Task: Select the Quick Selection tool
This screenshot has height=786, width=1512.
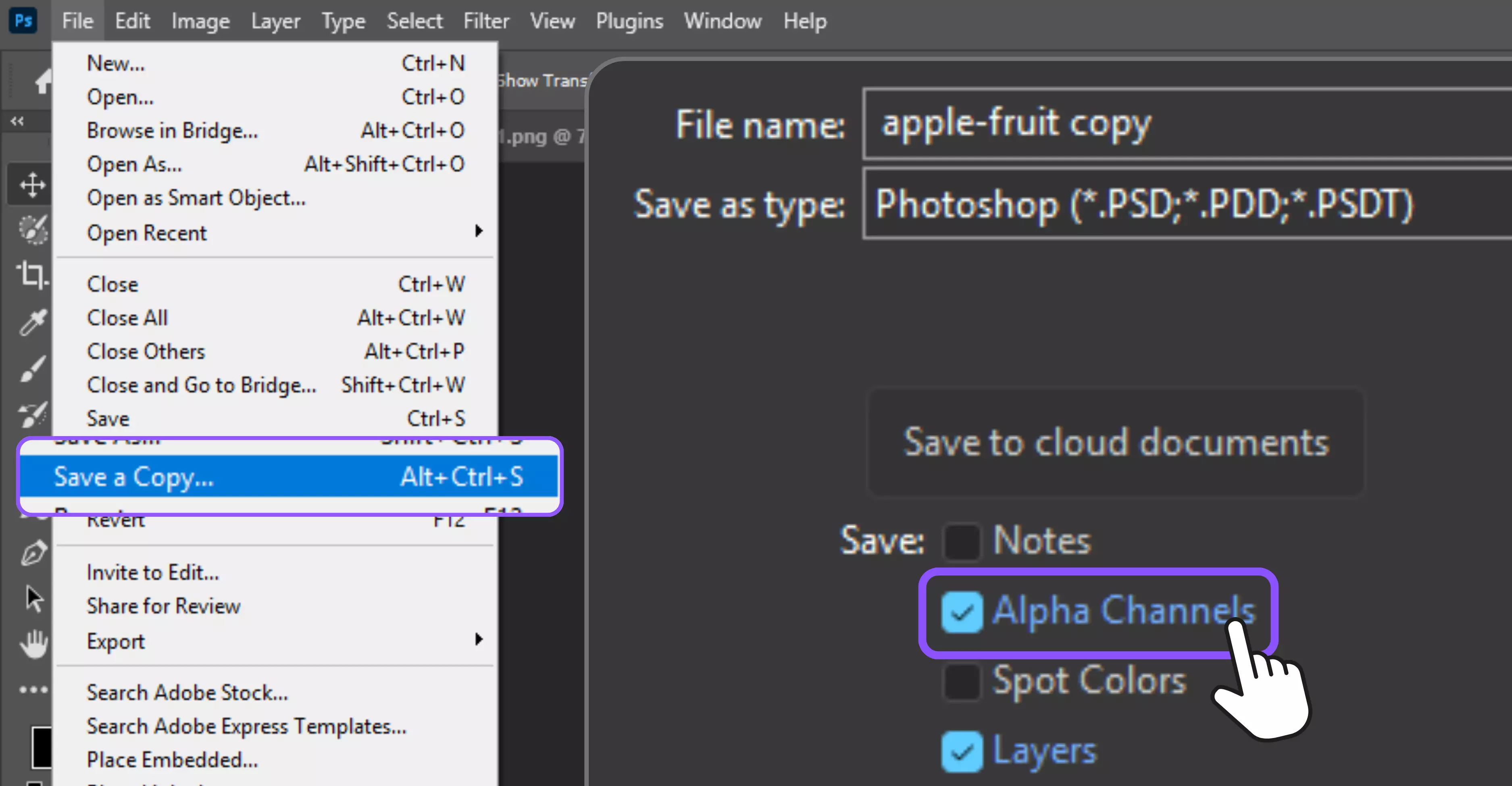Action: pyautogui.click(x=33, y=229)
